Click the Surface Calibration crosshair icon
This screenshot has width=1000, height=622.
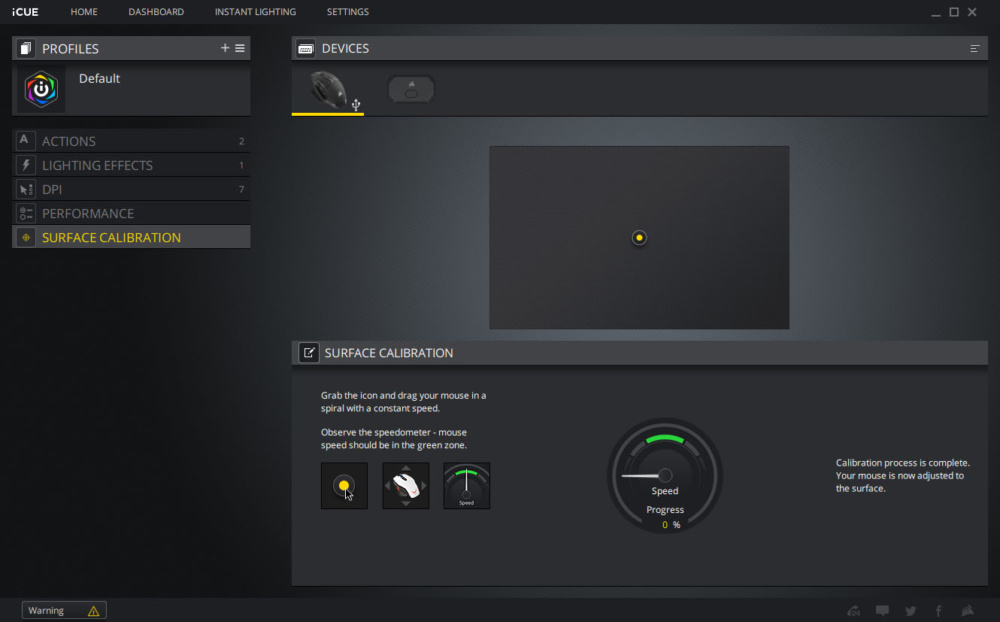click(26, 237)
